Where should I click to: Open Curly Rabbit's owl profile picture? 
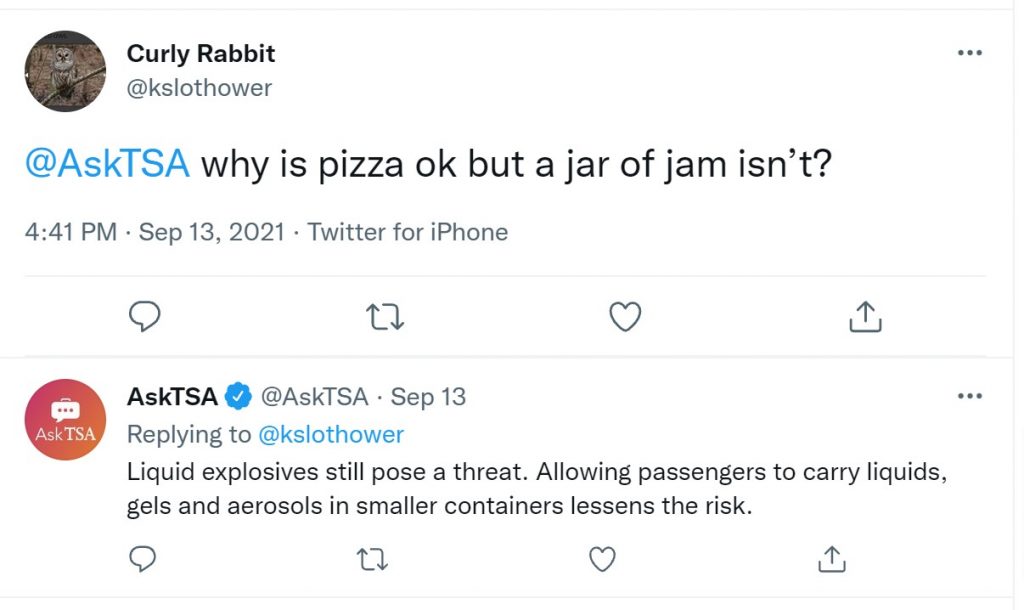point(65,71)
